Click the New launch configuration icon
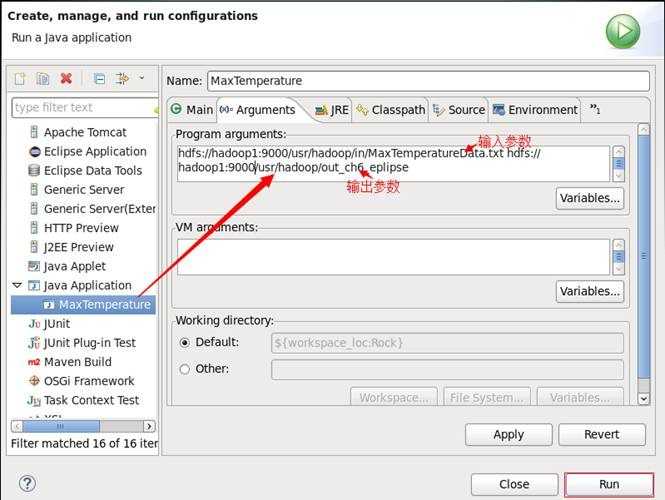 20,79
